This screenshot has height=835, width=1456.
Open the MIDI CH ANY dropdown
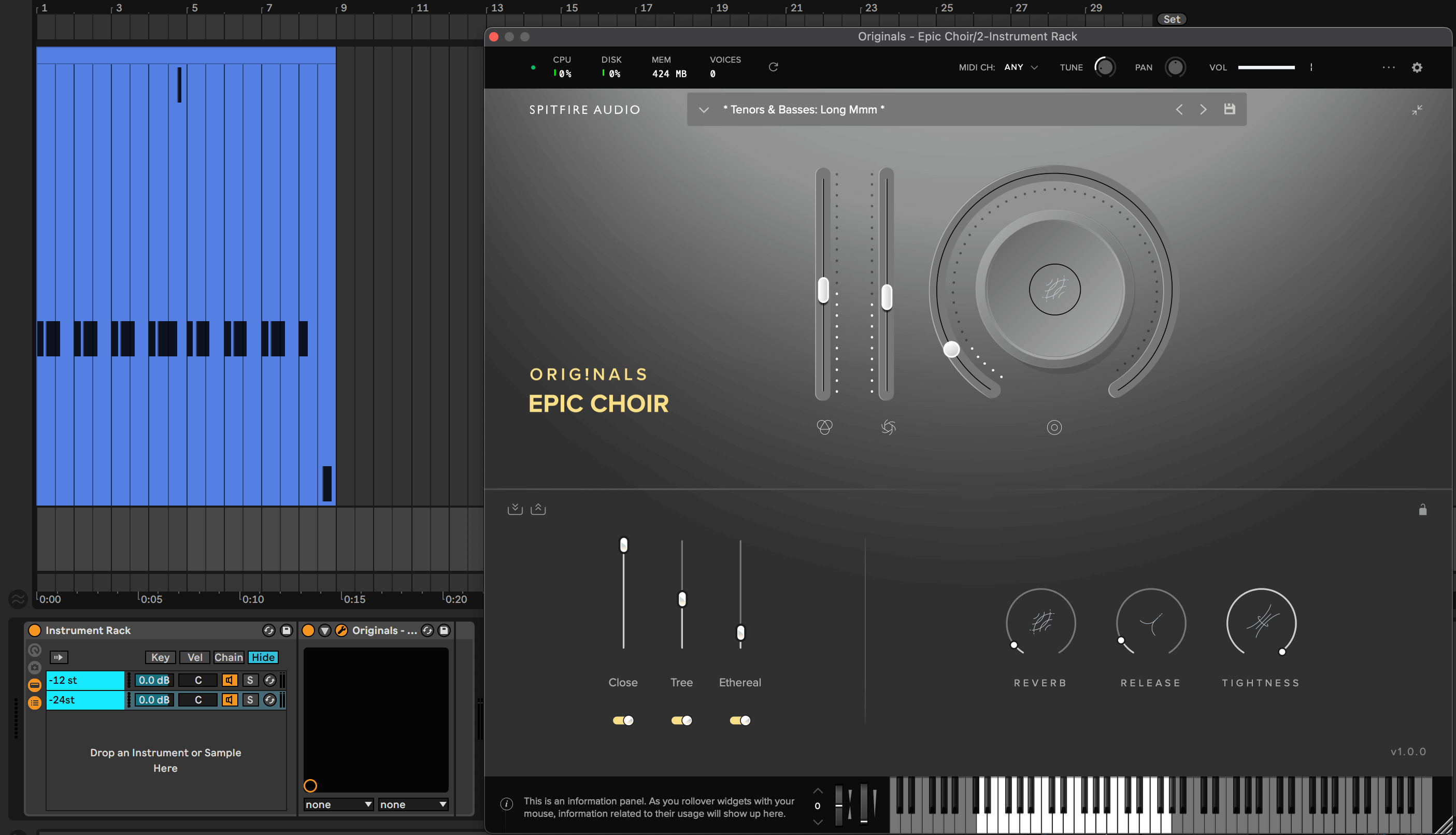(1021, 67)
